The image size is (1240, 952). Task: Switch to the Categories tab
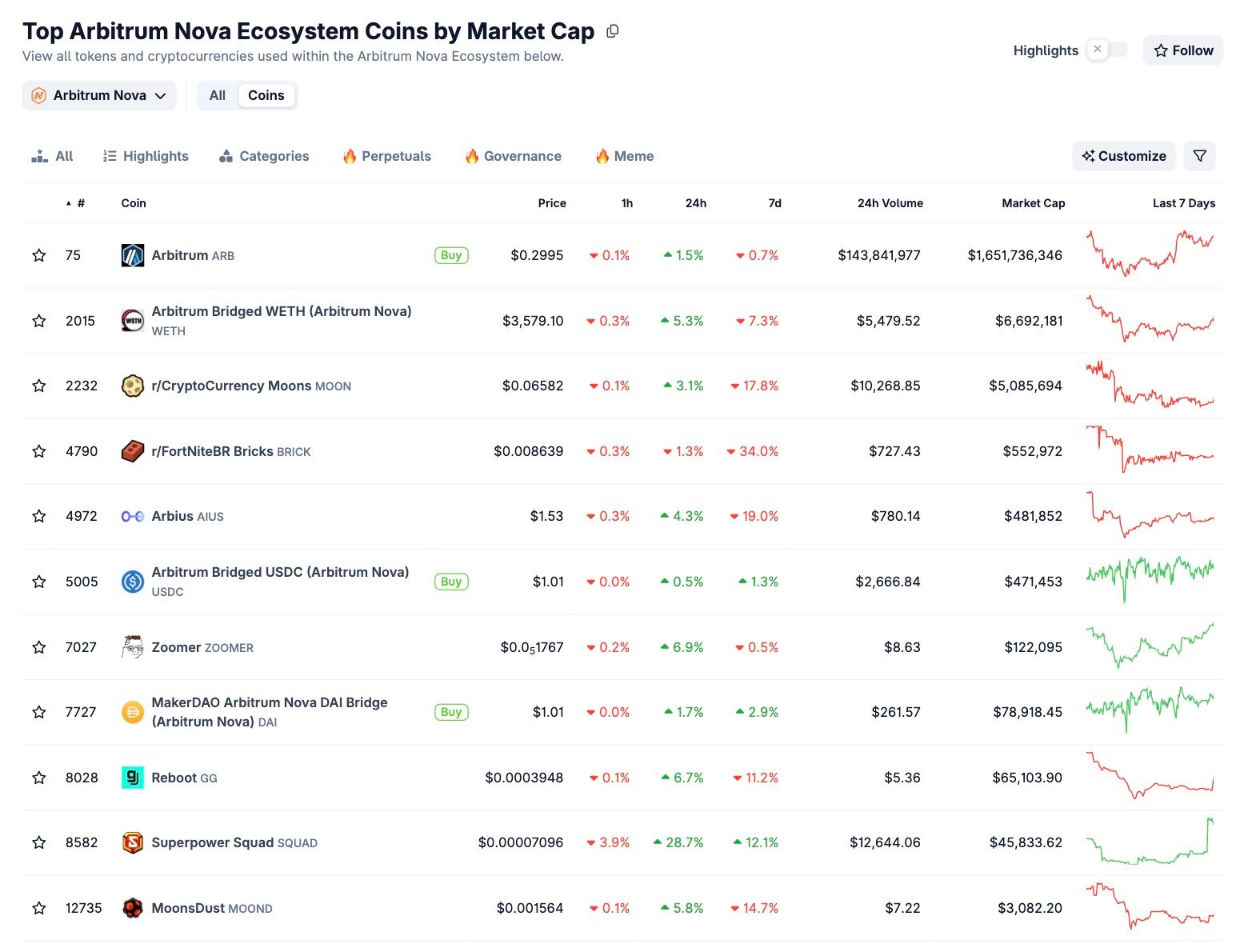[x=264, y=156]
